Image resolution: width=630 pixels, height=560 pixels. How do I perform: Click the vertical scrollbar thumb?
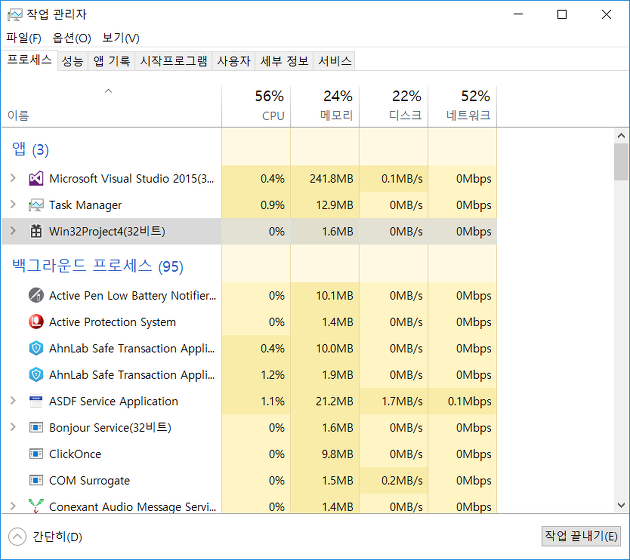click(621, 162)
